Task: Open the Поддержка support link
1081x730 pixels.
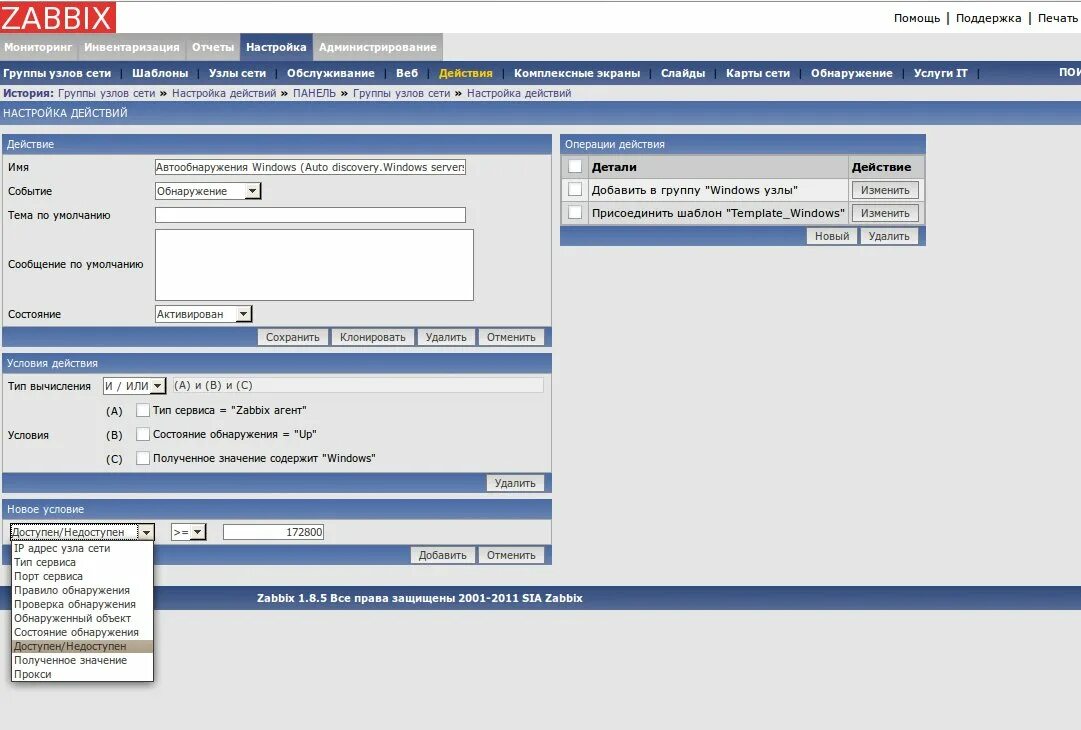Action: [x=988, y=18]
